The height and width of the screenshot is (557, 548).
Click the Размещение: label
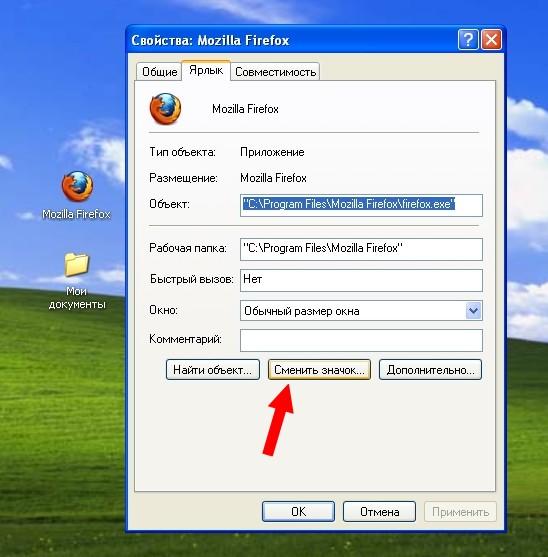(x=183, y=178)
